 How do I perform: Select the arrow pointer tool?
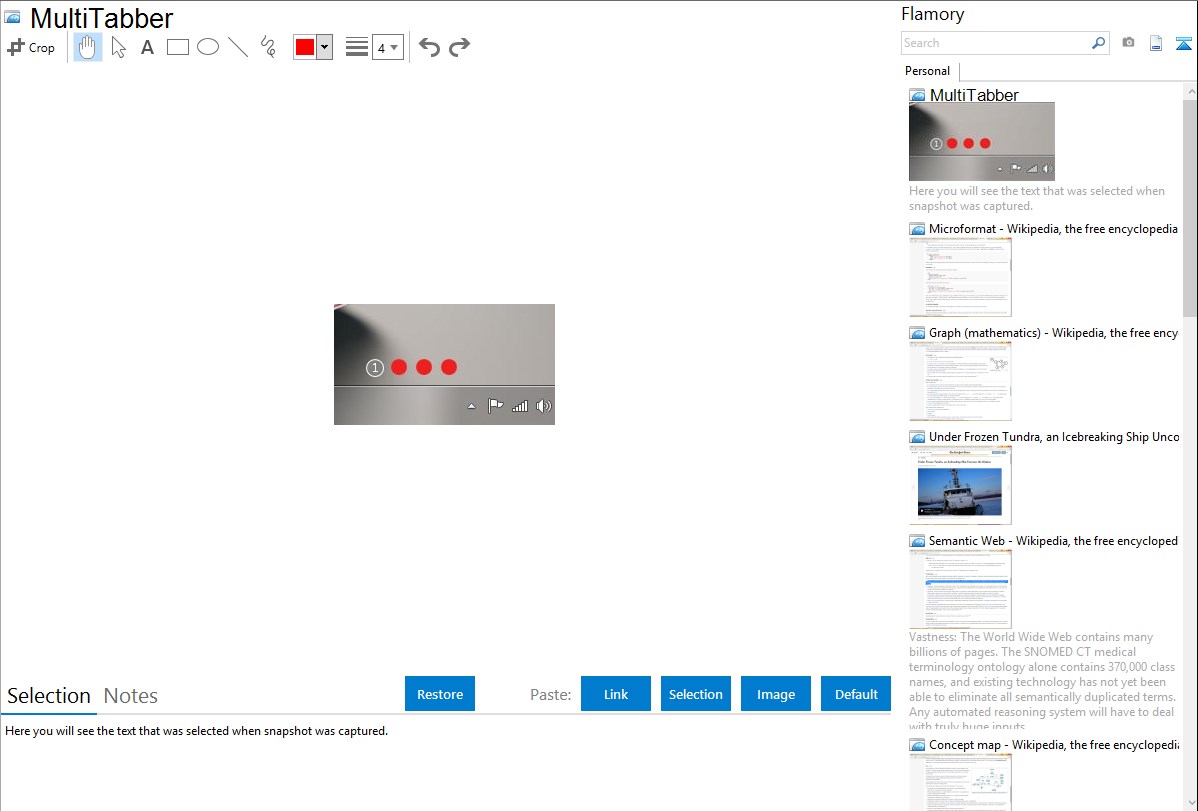click(118, 47)
